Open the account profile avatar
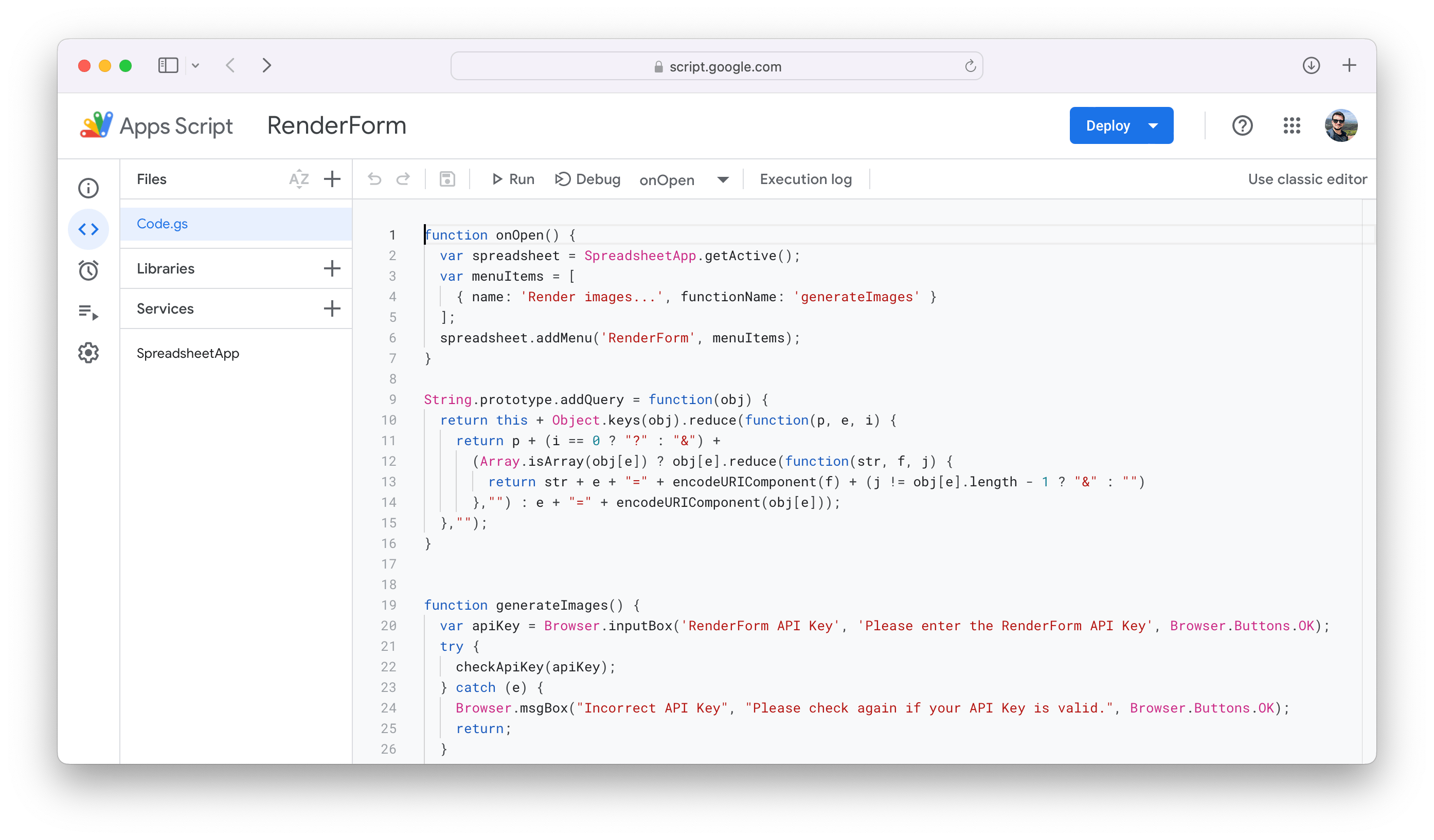Screen dimensions: 1434x840 1341,125
